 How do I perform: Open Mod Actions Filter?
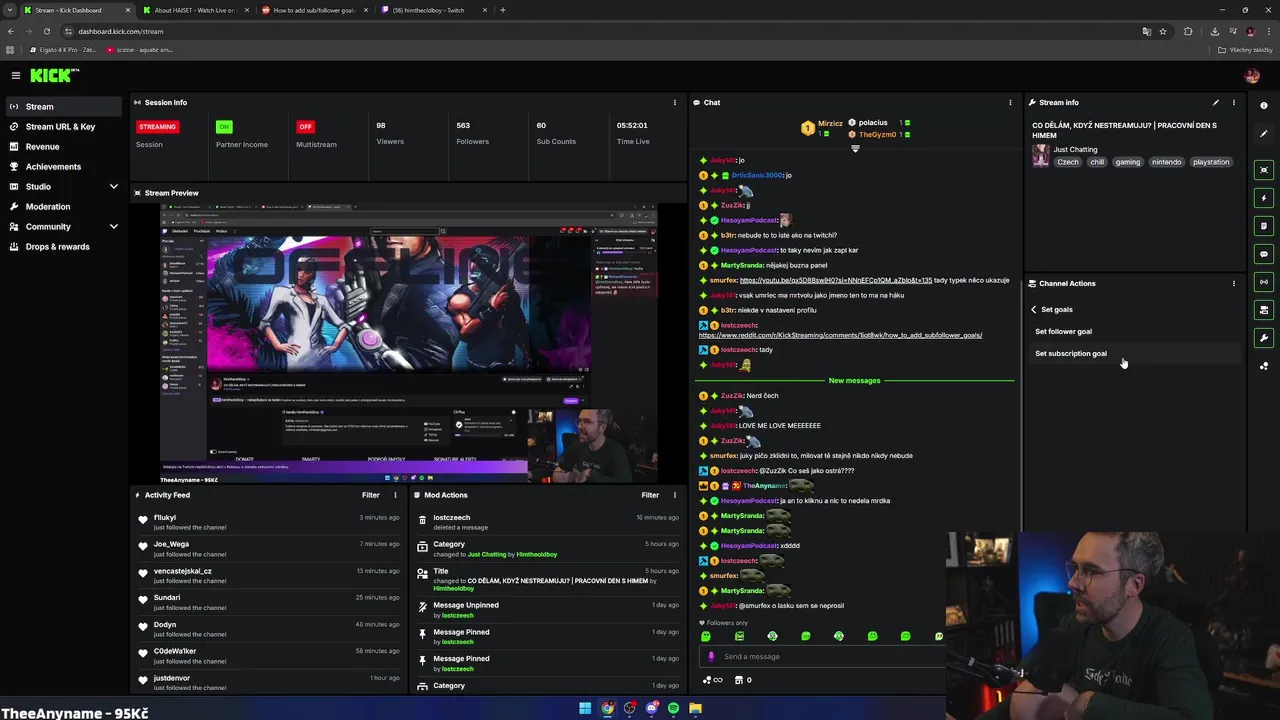coord(650,495)
